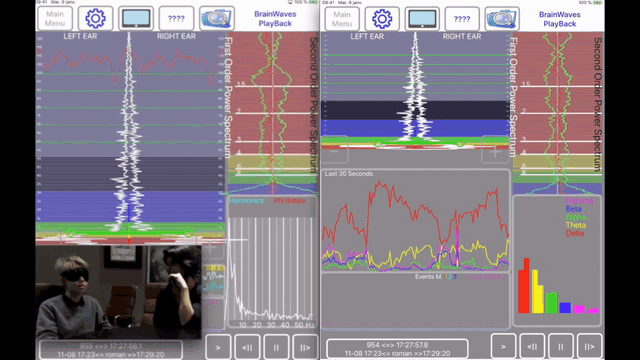Go to Main Menu in right panel

pyautogui.click(x=342, y=19)
